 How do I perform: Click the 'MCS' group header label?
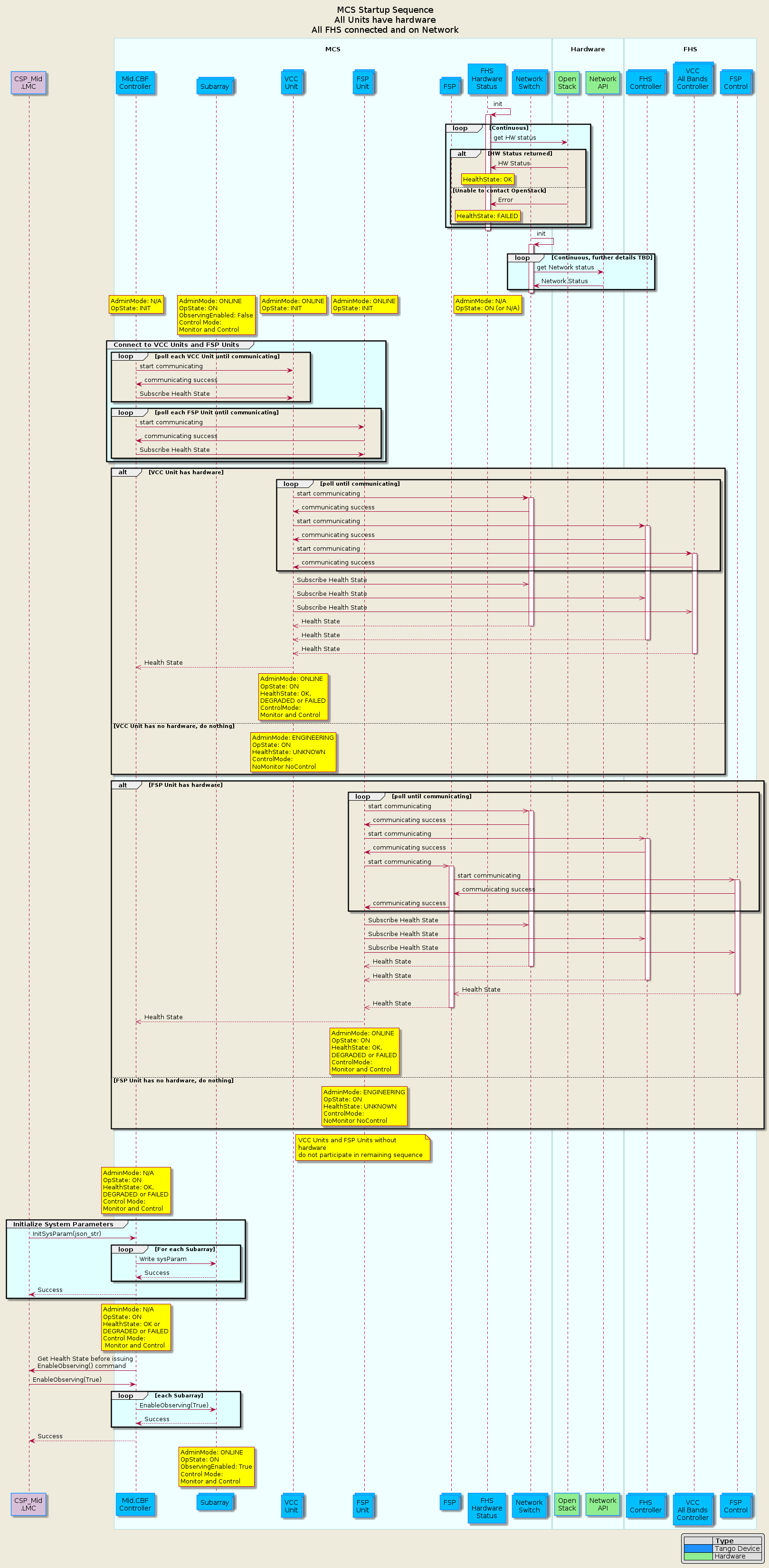pos(333,49)
